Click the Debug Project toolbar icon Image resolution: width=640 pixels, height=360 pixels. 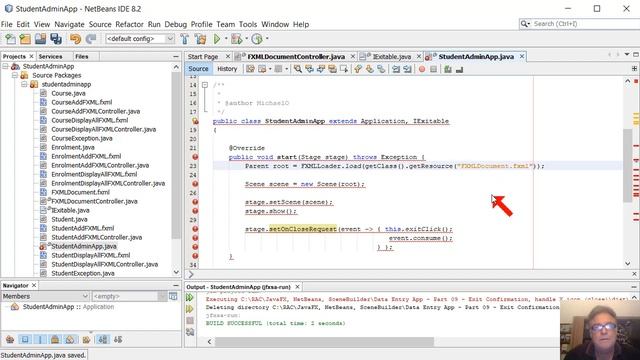236,39
